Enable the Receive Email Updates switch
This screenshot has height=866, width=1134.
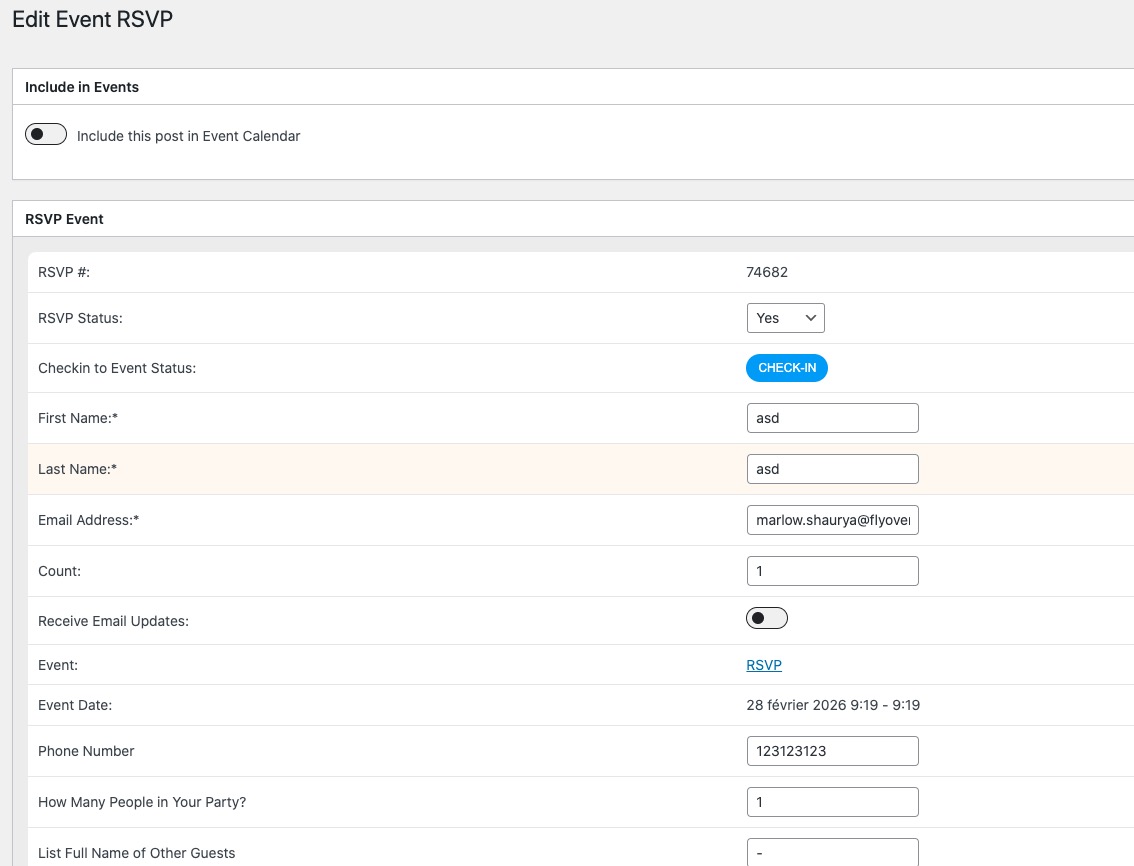767,618
